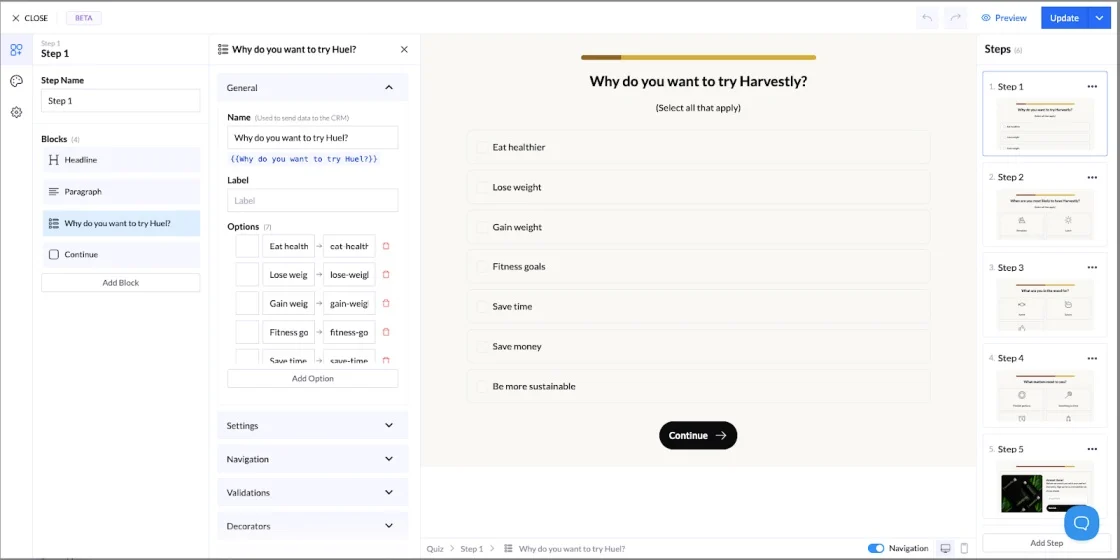Check the 'Be more sustainable' checkbox in preview
The height and width of the screenshot is (560, 1120).
pos(483,386)
